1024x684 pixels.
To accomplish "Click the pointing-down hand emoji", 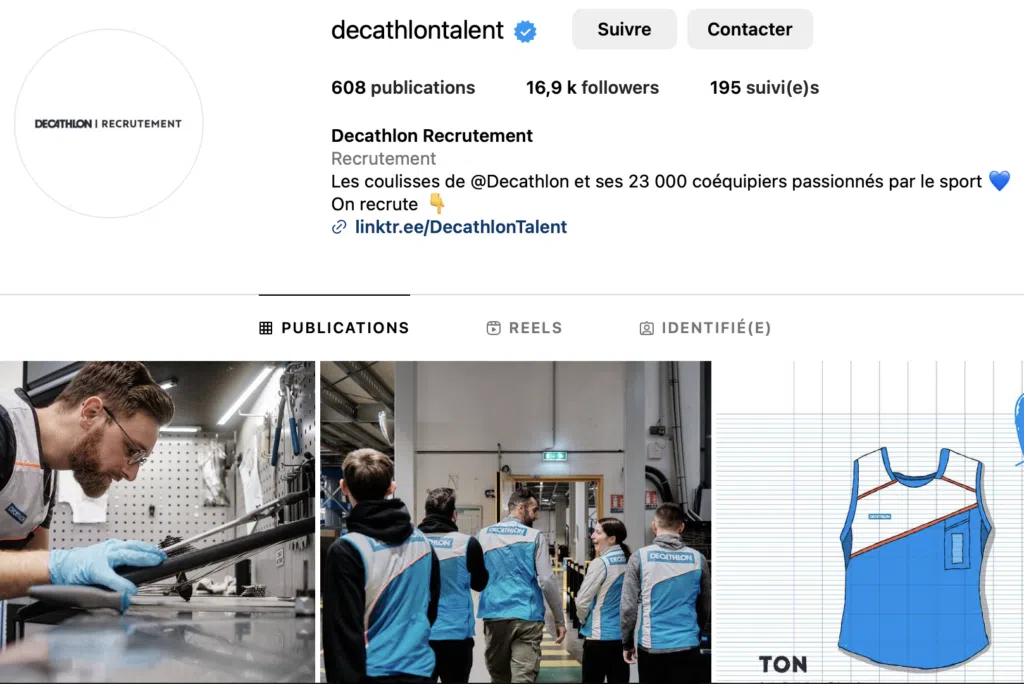I will tap(437, 204).
